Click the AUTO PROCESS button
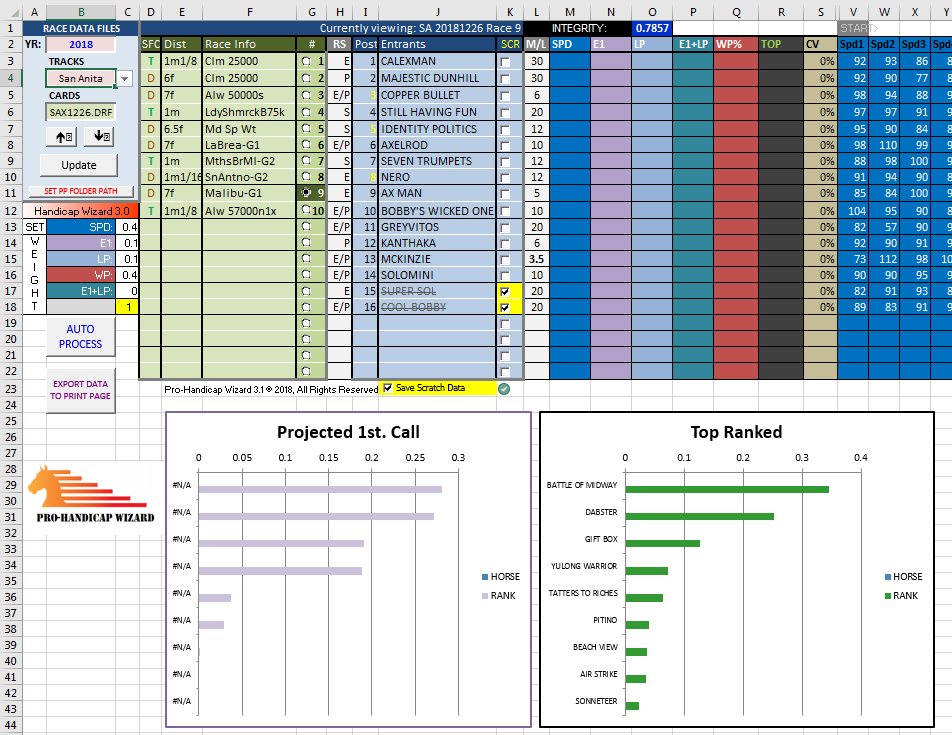The width and height of the screenshot is (952, 735). click(x=80, y=337)
